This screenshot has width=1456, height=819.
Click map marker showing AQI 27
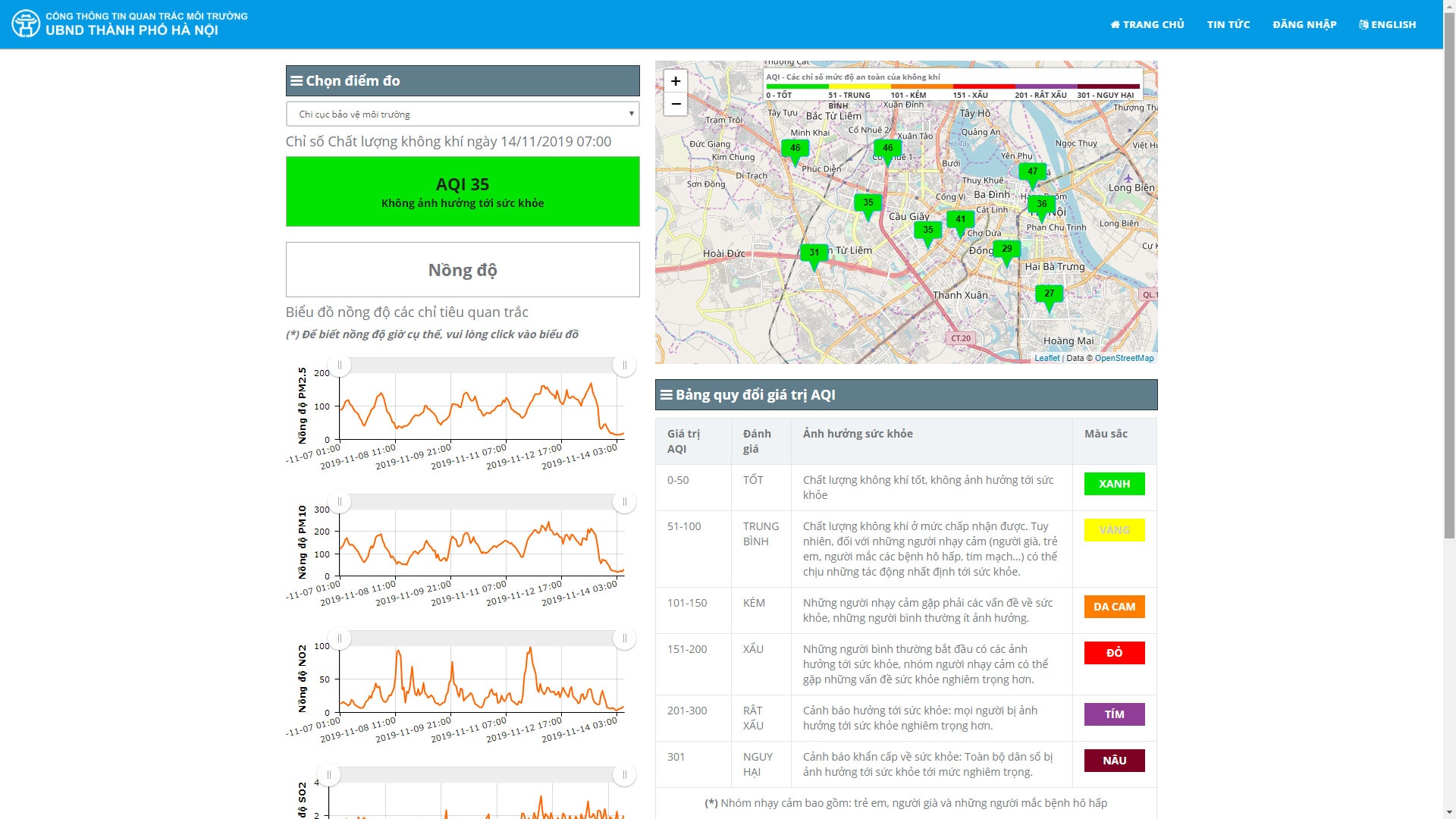(x=1049, y=295)
